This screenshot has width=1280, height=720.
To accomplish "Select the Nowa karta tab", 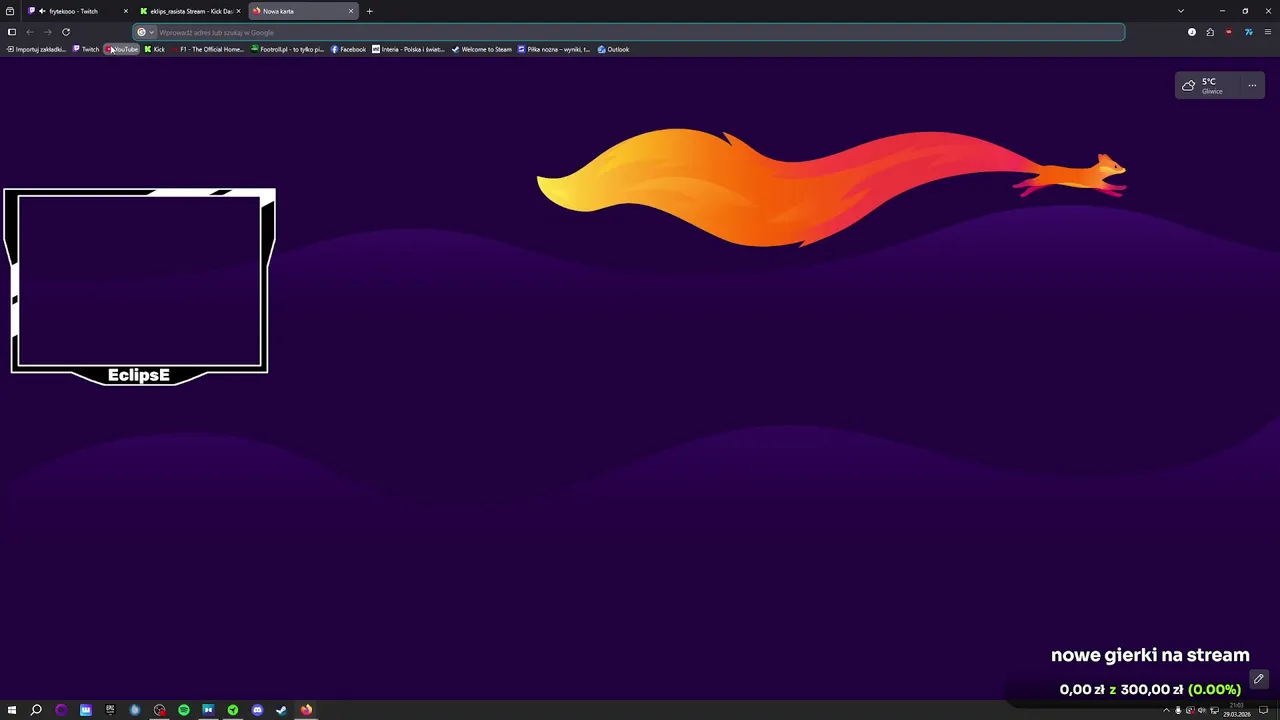I will (x=303, y=11).
